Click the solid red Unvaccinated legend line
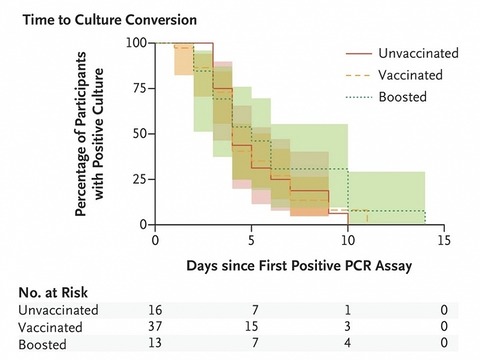 coord(358,54)
